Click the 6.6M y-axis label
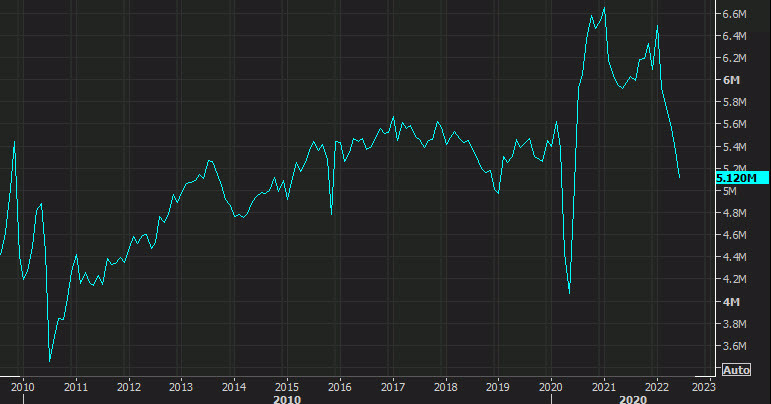The height and width of the screenshot is (404, 771). tap(734, 14)
